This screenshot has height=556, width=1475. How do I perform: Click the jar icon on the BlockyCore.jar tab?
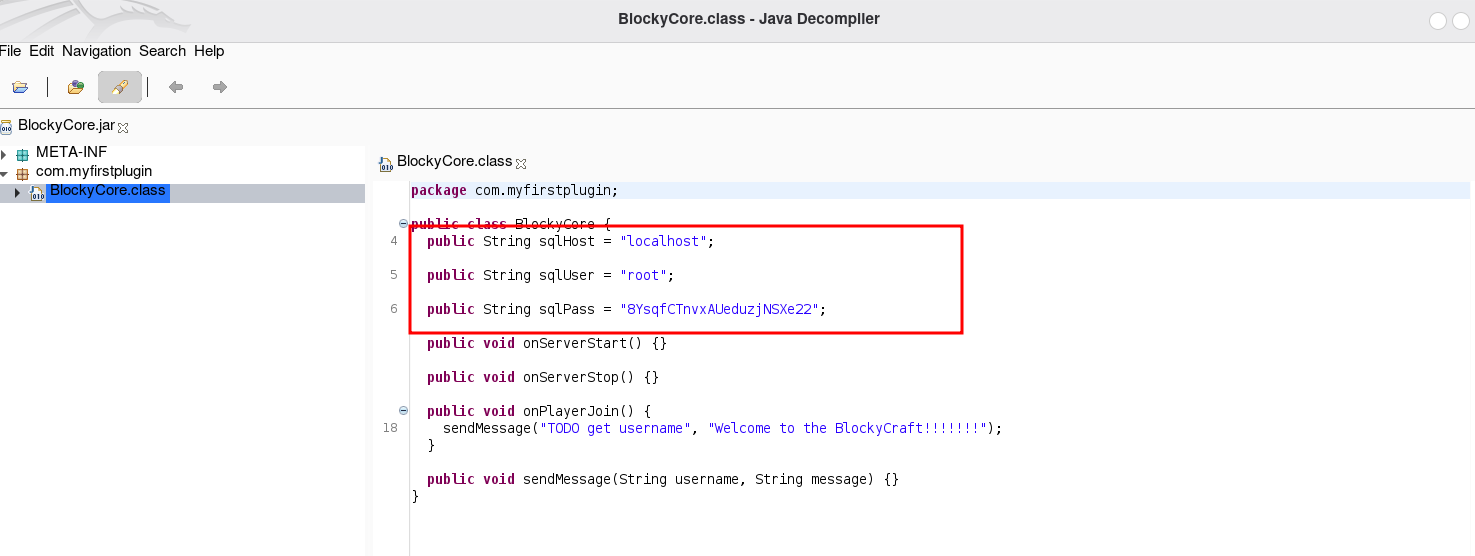point(7,127)
